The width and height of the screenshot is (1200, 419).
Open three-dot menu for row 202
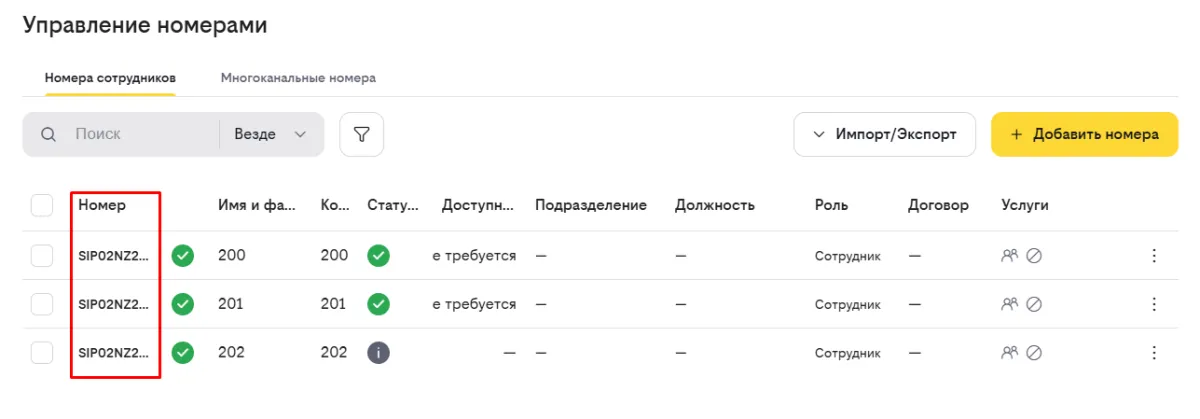pyautogui.click(x=1154, y=352)
